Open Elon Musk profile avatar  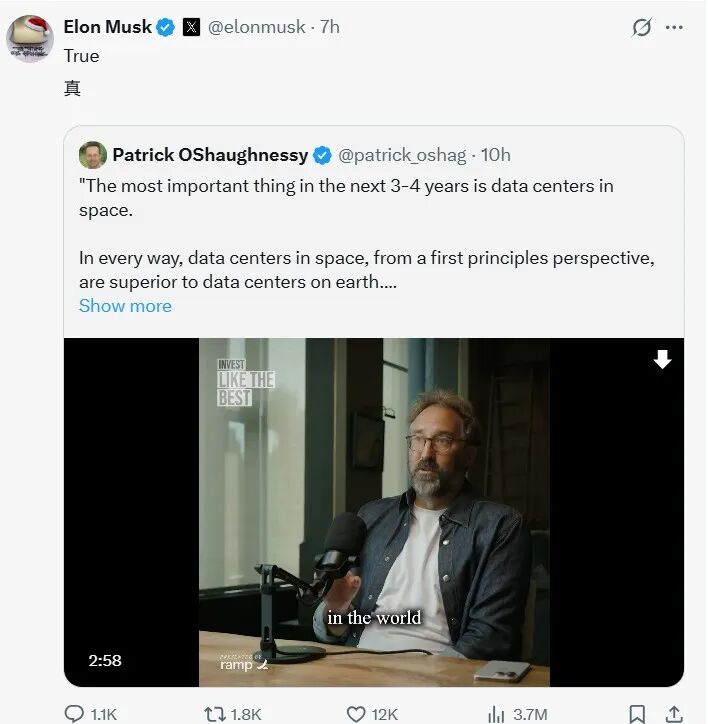30,38
